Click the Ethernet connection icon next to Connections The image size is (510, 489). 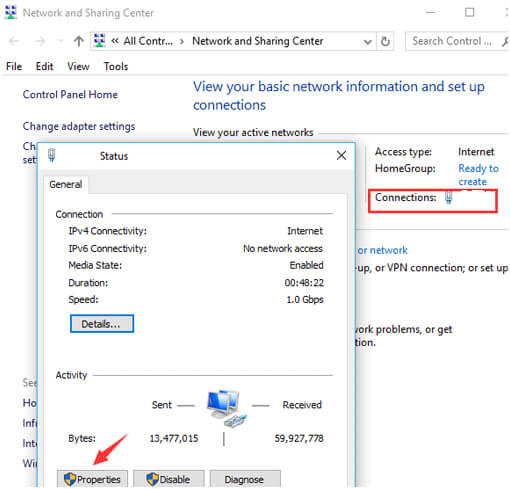point(449,197)
